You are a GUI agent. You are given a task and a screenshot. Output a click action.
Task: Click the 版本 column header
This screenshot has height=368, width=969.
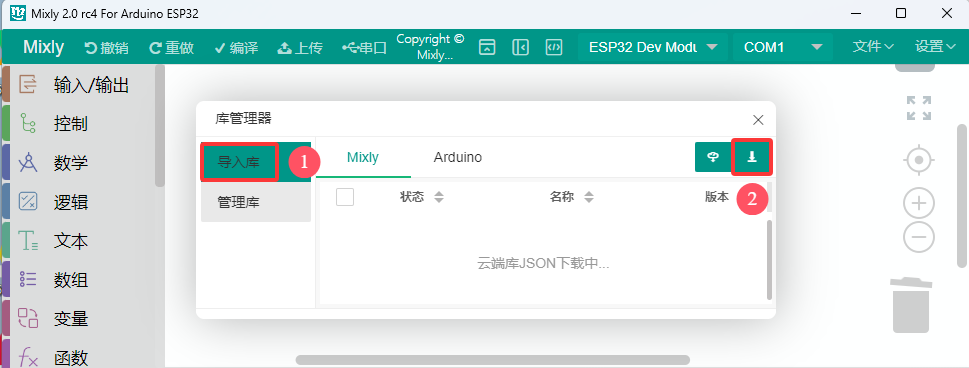click(x=717, y=197)
